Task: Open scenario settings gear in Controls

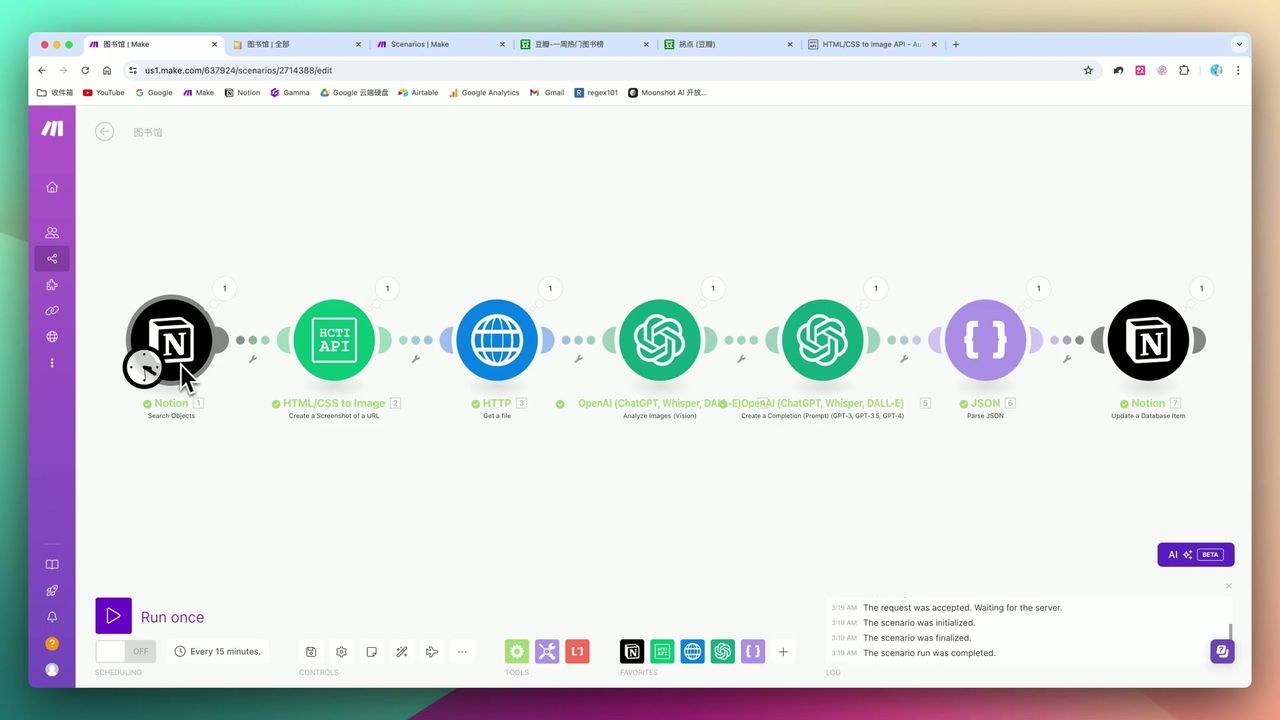Action: pyautogui.click(x=341, y=651)
